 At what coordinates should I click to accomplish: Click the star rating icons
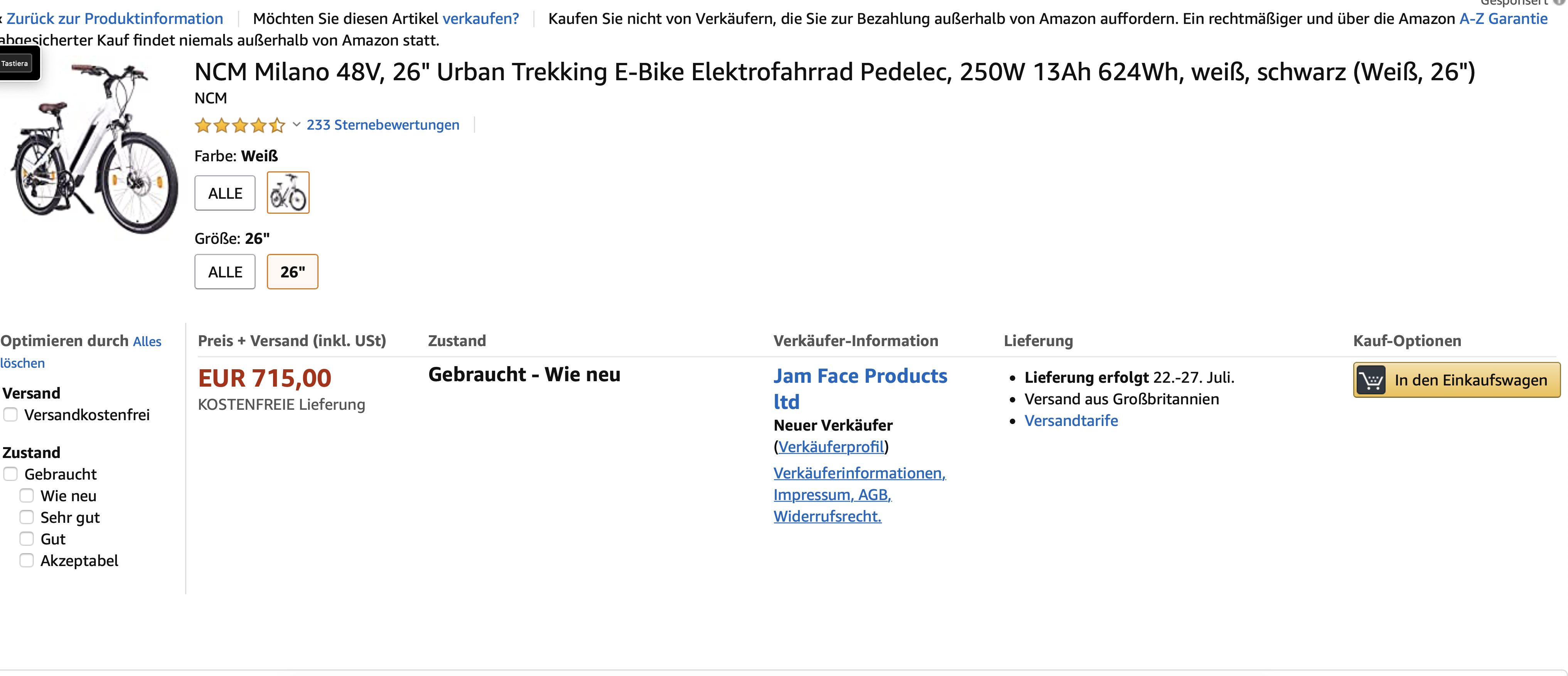pyautogui.click(x=240, y=125)
